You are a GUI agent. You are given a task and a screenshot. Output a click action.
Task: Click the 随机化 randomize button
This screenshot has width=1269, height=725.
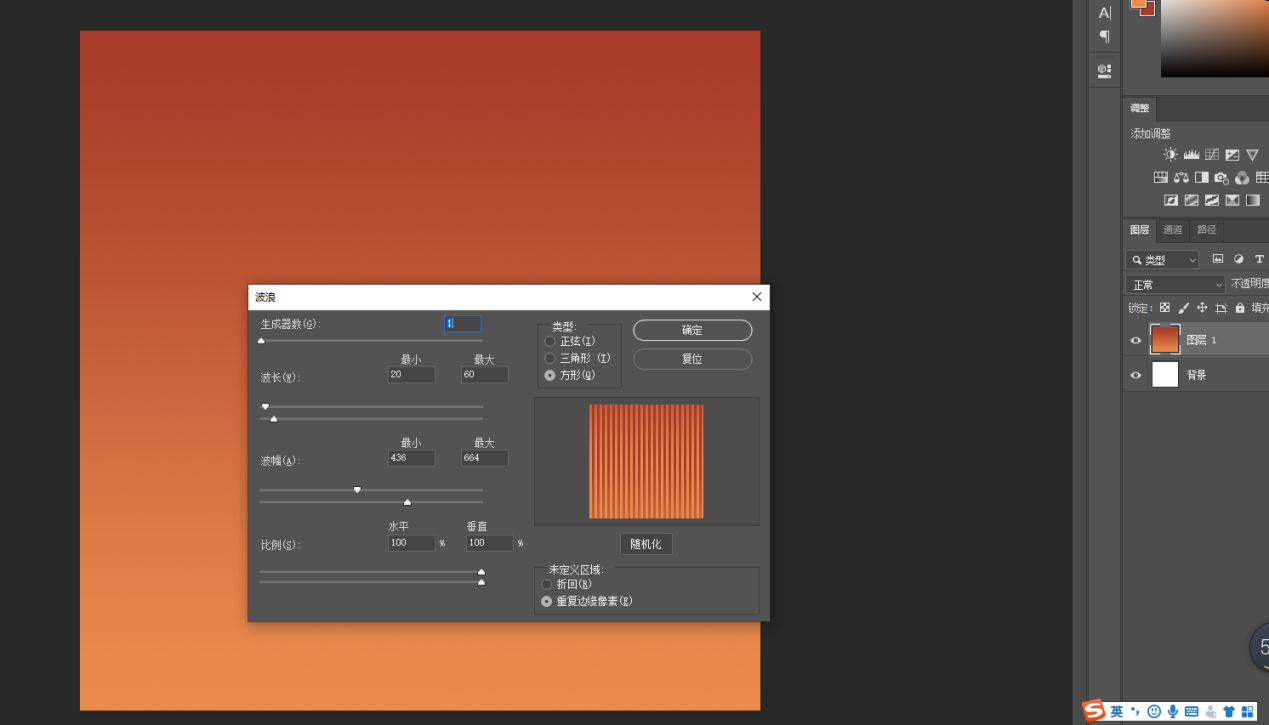[x=646, y=544]
